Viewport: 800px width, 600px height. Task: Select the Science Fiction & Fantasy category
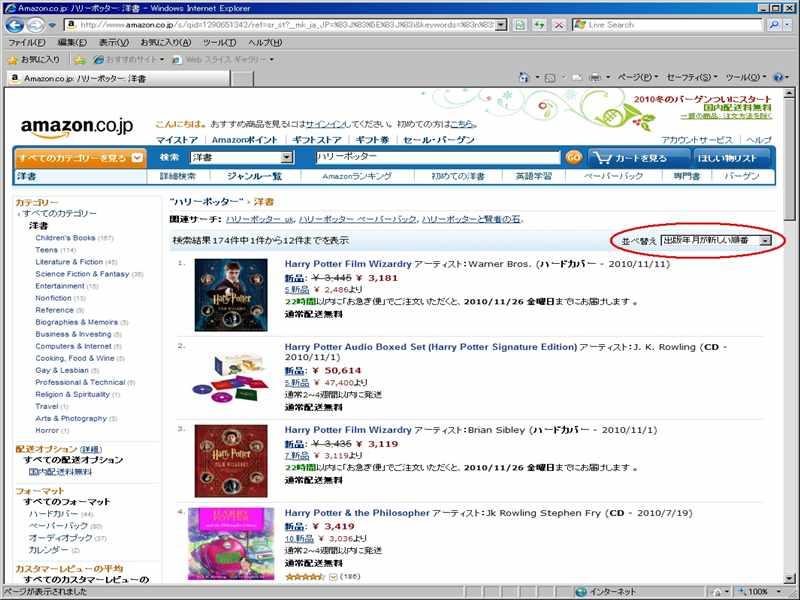pyautogui.click(x=82, y=274)
